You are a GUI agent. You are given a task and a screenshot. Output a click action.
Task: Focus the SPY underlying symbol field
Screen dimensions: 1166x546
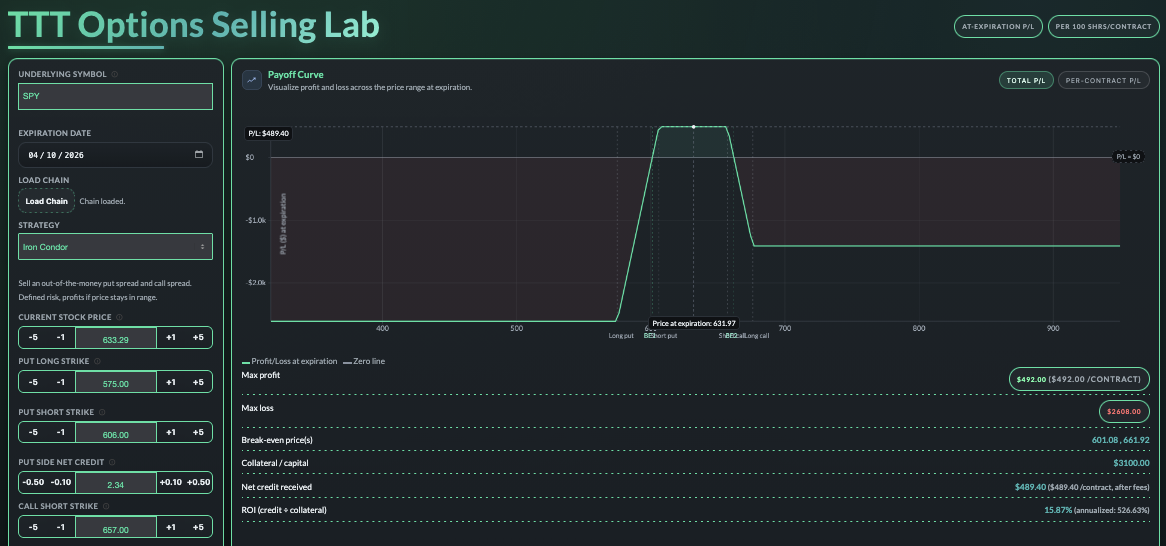(115, 97)
